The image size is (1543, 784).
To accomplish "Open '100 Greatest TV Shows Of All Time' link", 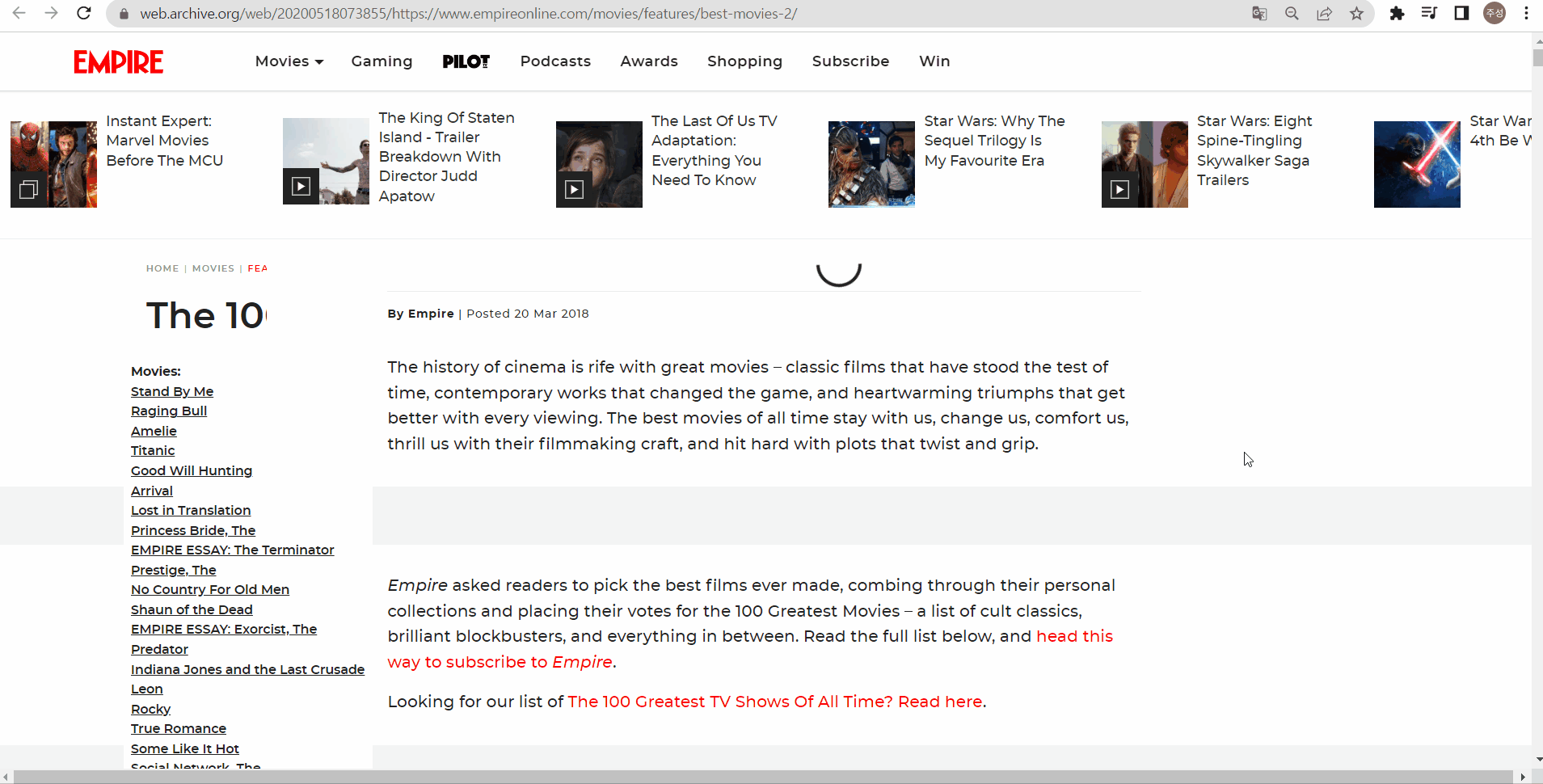I will tap(776, 702).
